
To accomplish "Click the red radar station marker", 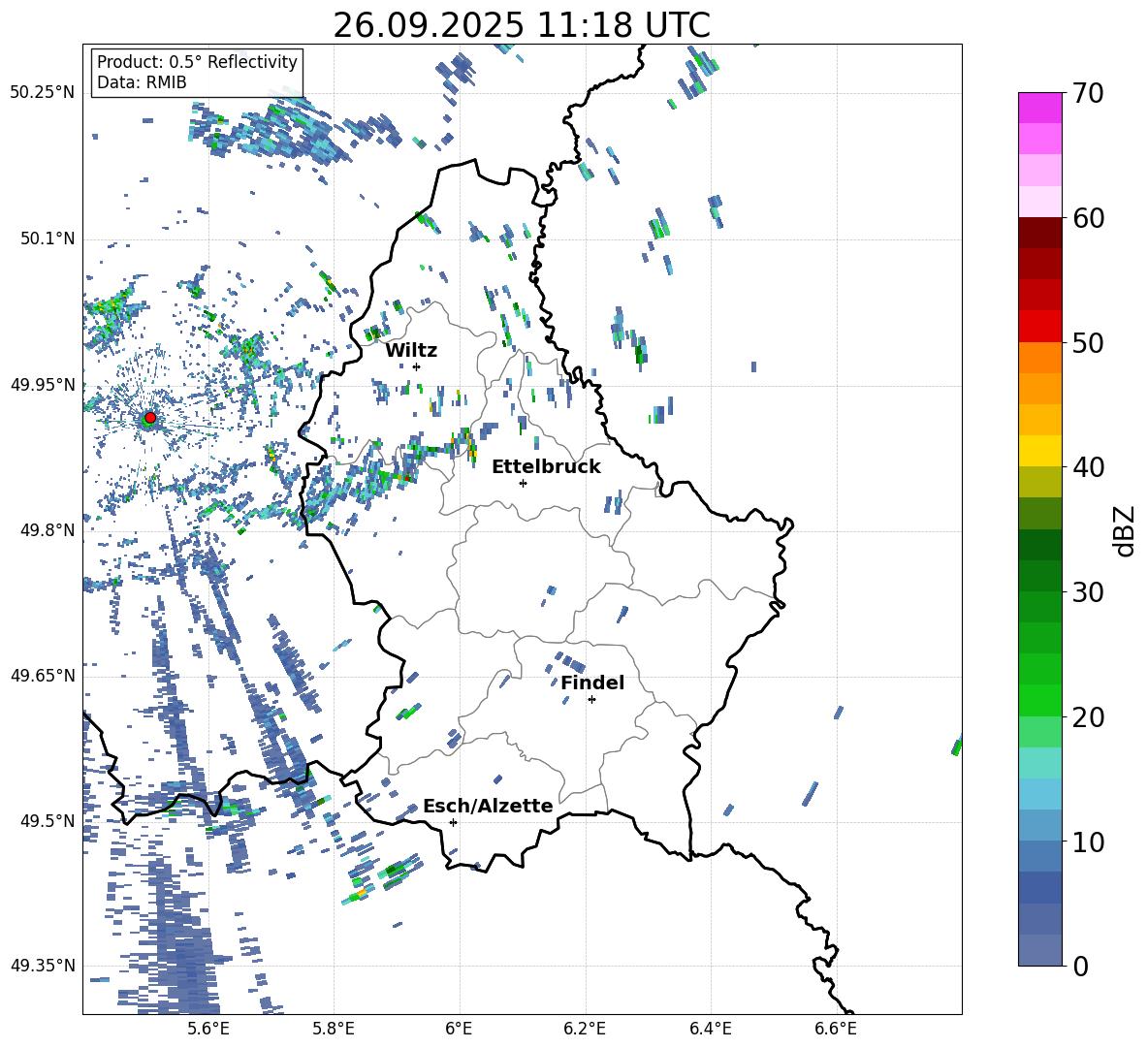I will pyautogui.click(x=149, y=418).
